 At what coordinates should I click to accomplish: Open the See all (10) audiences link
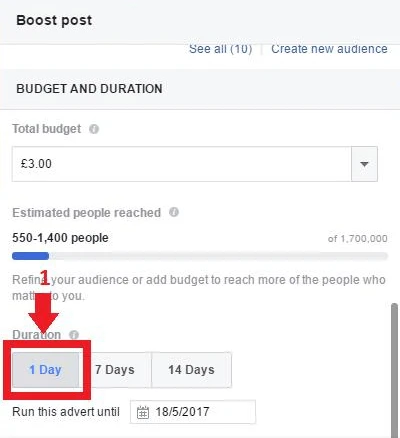click(221, 49)
